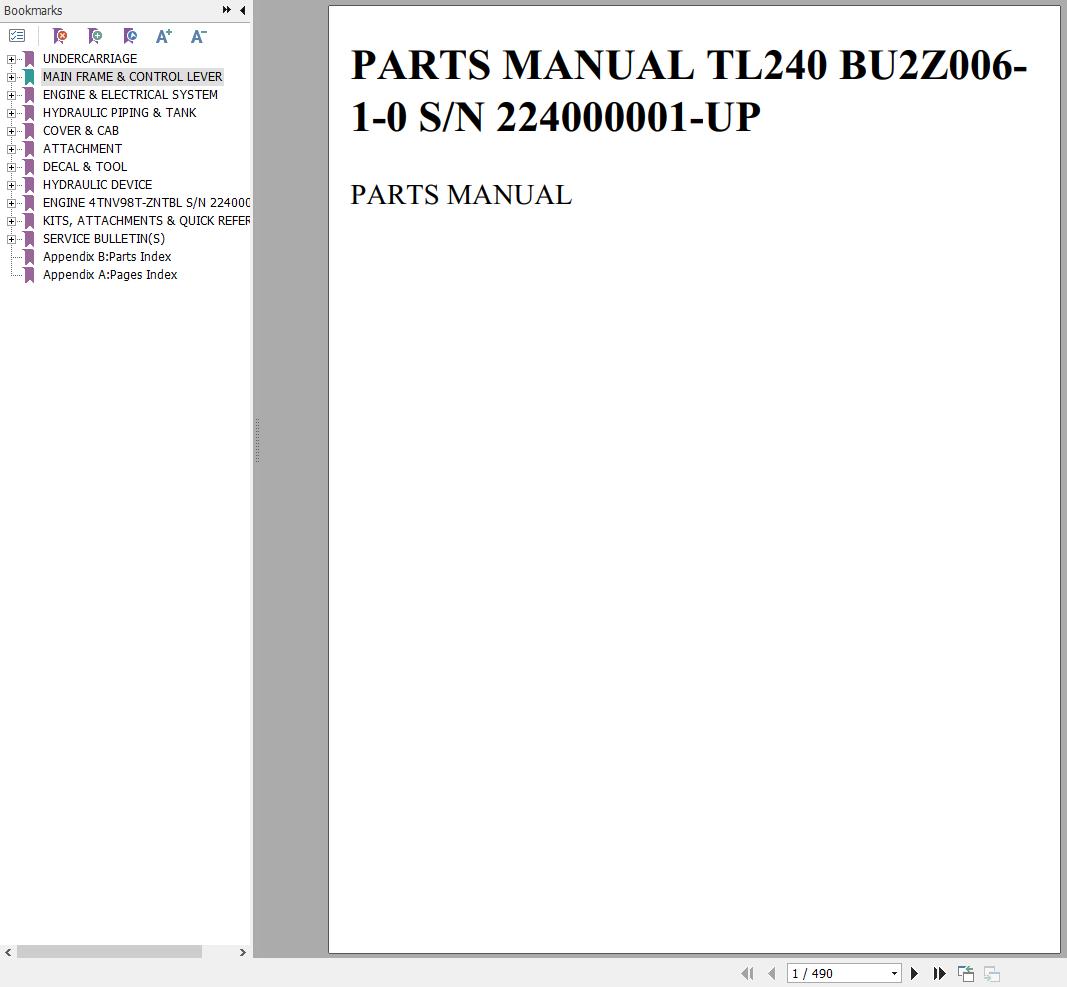Click the bookmark icon beside SERVICE BULLETIN(S)
The height and width of the screenshot is (987, 1067).
click(x=29, y=239)
